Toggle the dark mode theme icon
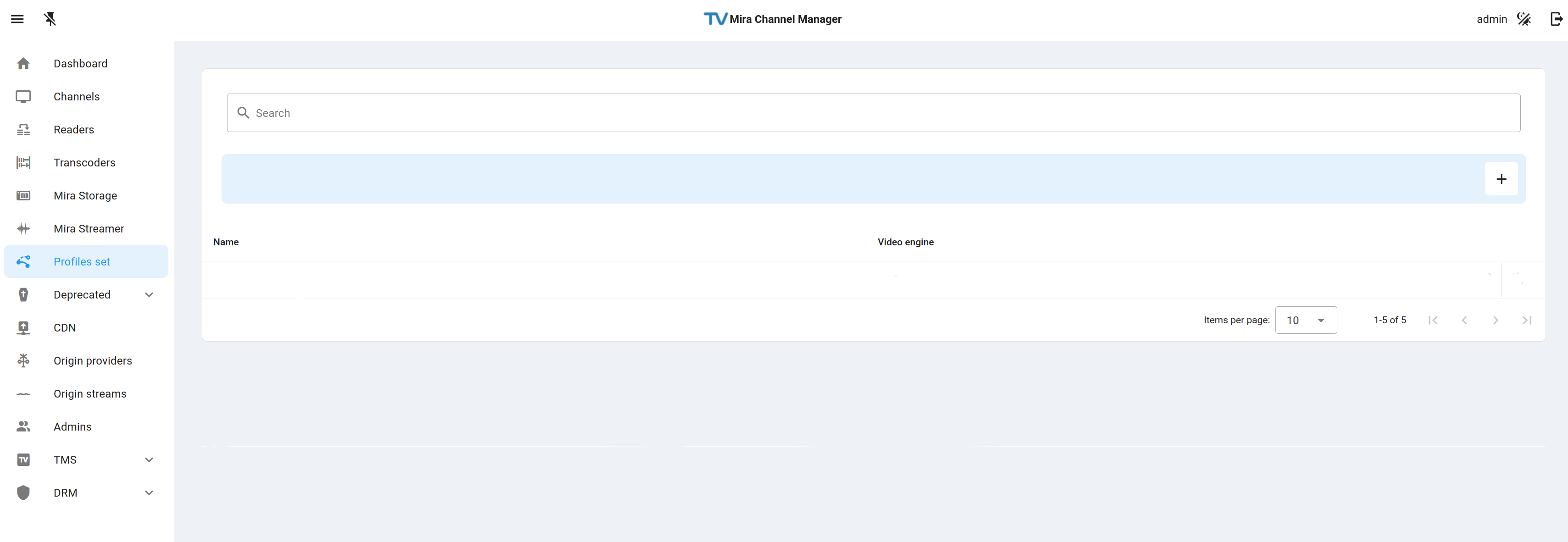This screenshot has height=542, width=1568. pyautogui.click(x=1524, y=19)
